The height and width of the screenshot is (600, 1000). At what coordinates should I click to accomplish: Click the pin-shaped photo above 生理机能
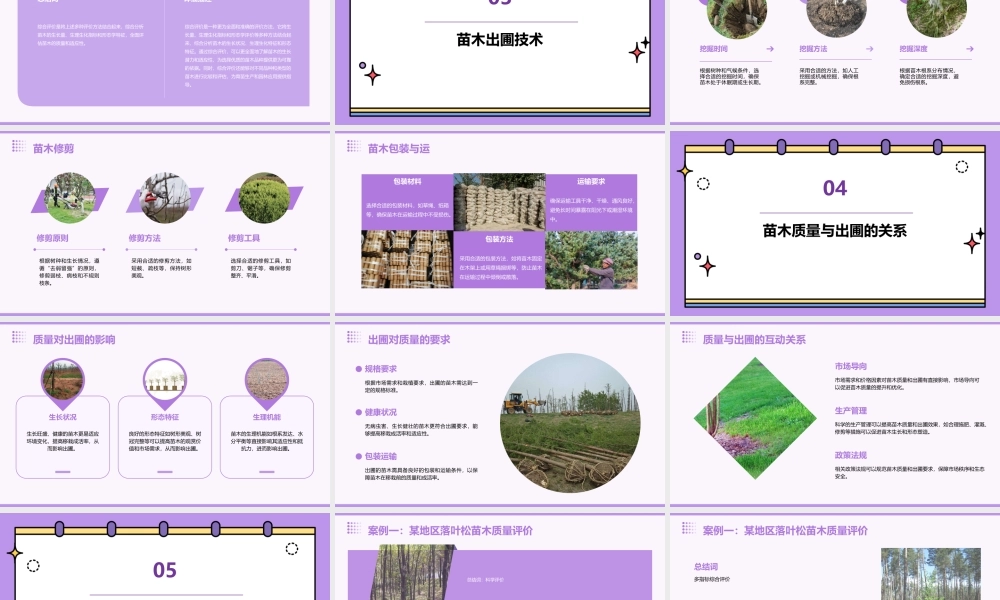click(x=267, y=383)
